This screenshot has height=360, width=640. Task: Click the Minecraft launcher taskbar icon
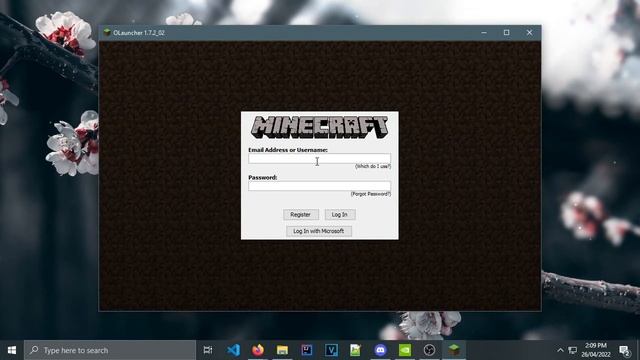coord(453,350)
